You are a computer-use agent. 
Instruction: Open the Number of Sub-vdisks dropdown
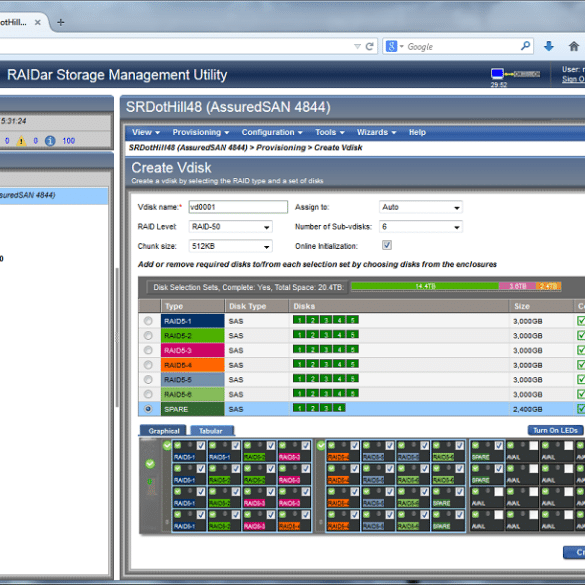tap(421, 226)
